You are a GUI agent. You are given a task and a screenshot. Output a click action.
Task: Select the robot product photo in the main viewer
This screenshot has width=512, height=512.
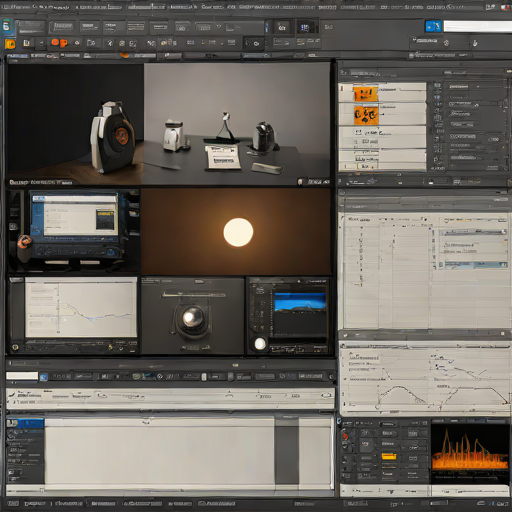[113, 137]
